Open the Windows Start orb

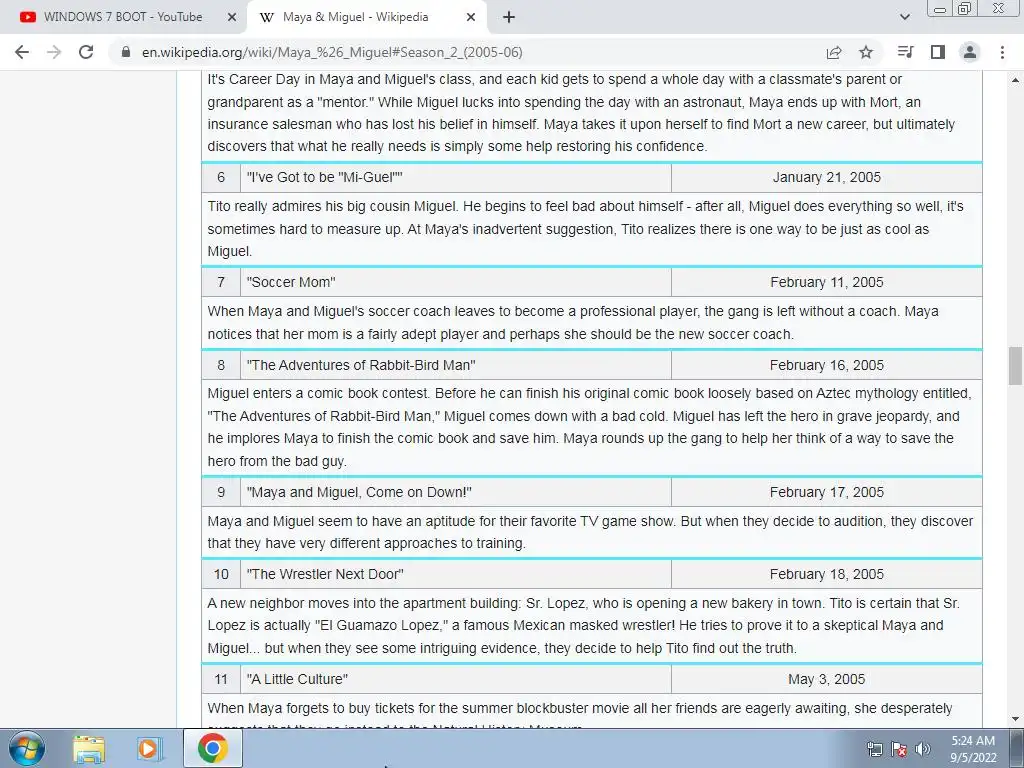point(26,748)
